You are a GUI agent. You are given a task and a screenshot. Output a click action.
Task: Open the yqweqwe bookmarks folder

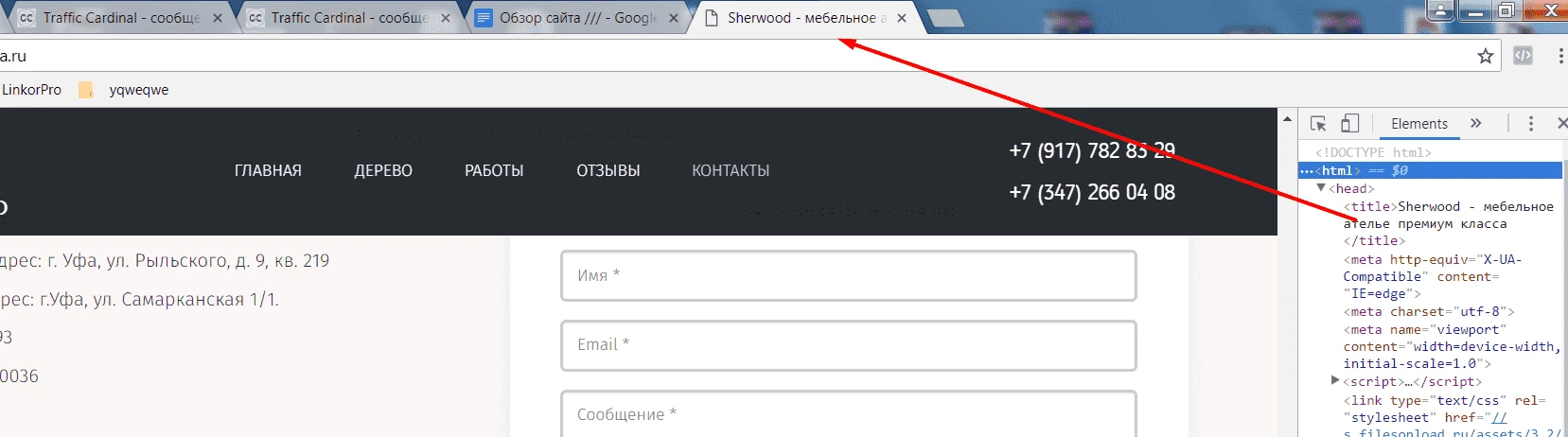click(x=125, y=90)
